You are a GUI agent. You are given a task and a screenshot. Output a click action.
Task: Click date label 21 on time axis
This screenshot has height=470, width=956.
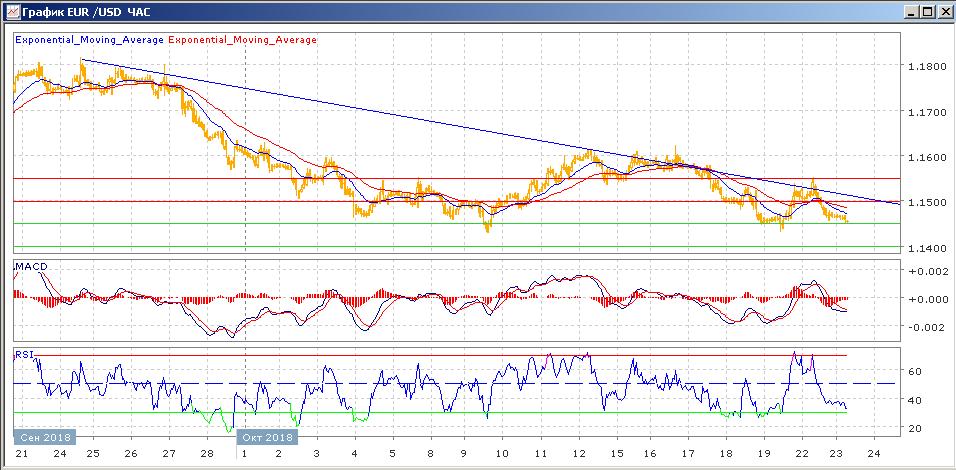(x=21, y=454)
